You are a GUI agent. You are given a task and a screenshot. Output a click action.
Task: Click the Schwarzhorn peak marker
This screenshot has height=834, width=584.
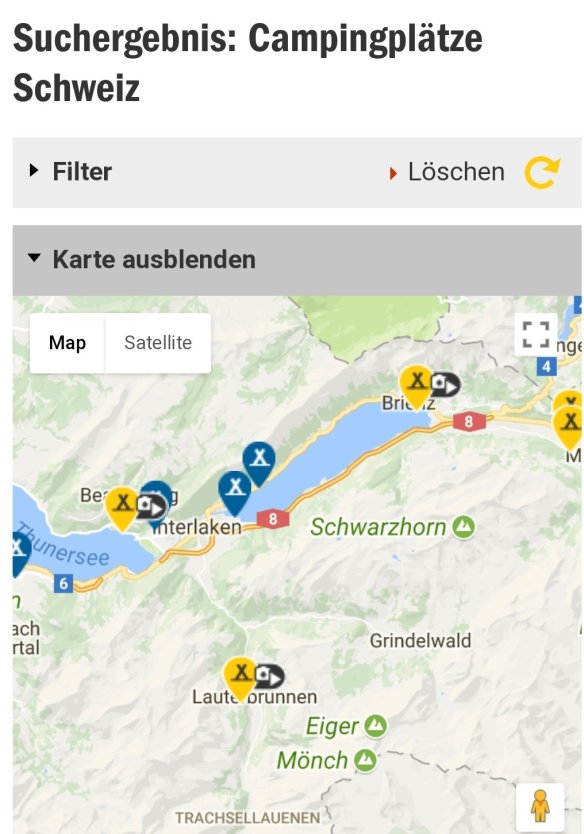[464, 527]
